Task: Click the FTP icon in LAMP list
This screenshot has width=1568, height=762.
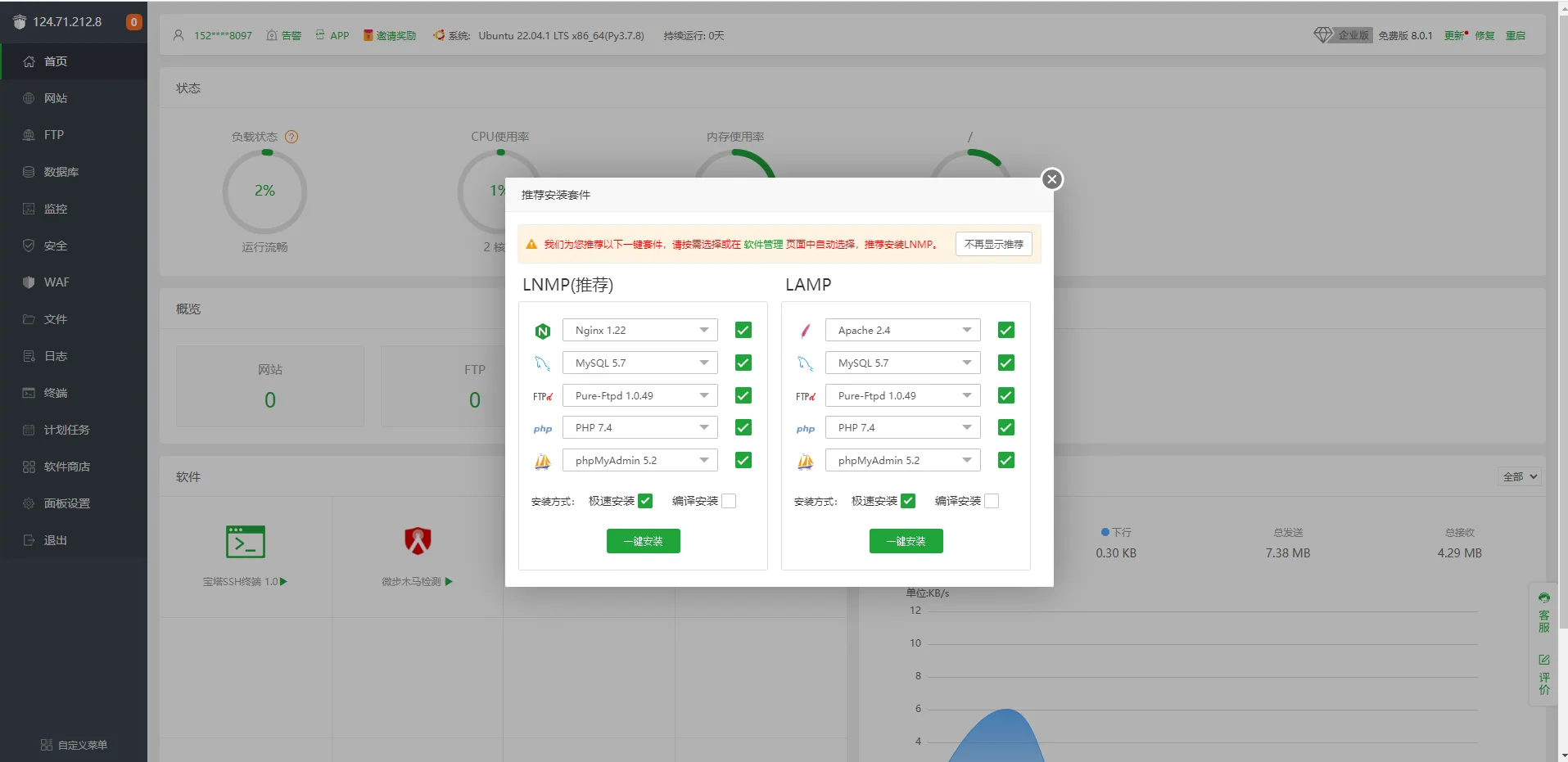Action: coord(805,396)
